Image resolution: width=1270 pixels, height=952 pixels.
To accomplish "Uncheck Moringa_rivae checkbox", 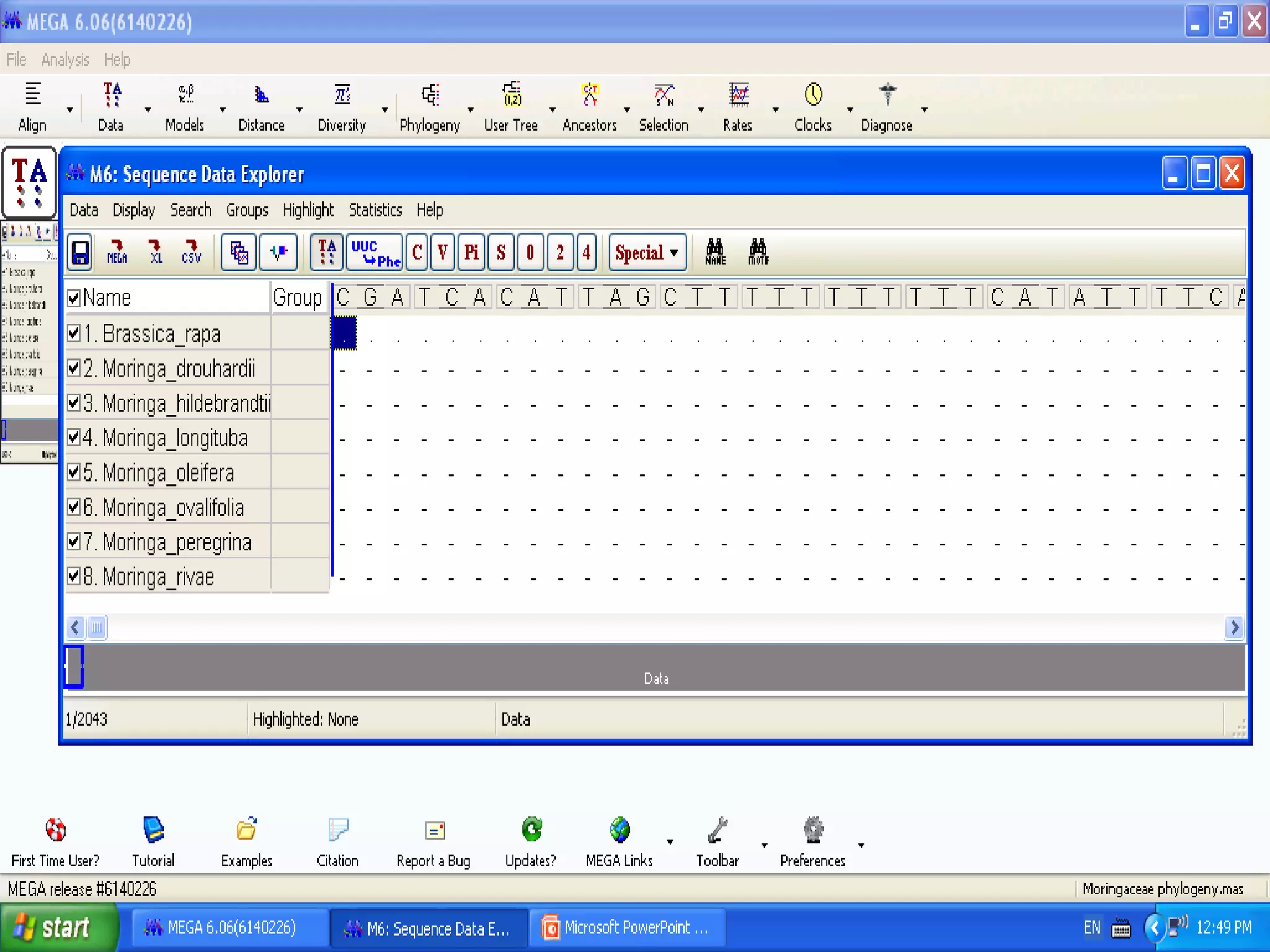I will click(74, 576).
